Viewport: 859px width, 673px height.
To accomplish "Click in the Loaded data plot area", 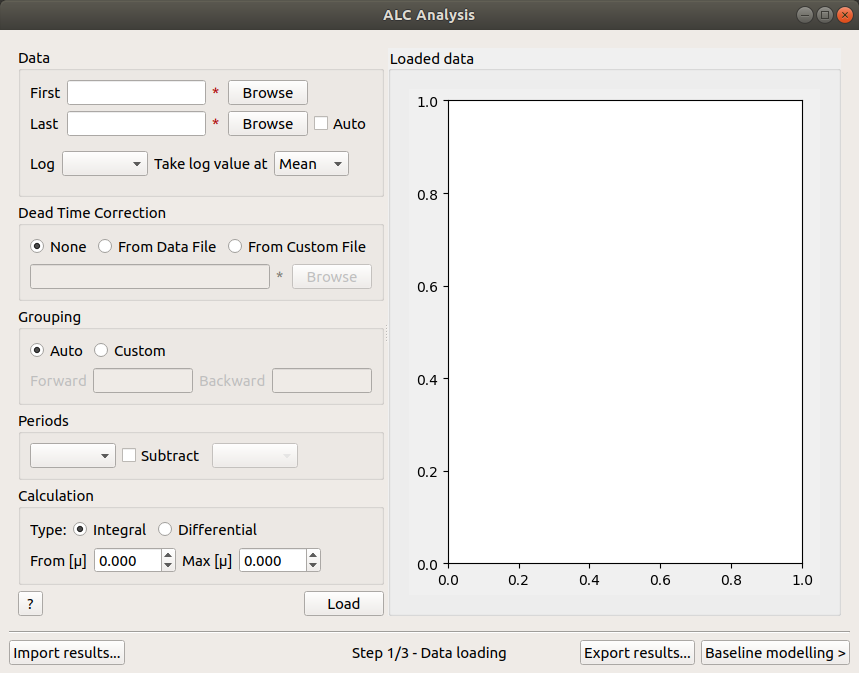I will (x=625, y=332).
